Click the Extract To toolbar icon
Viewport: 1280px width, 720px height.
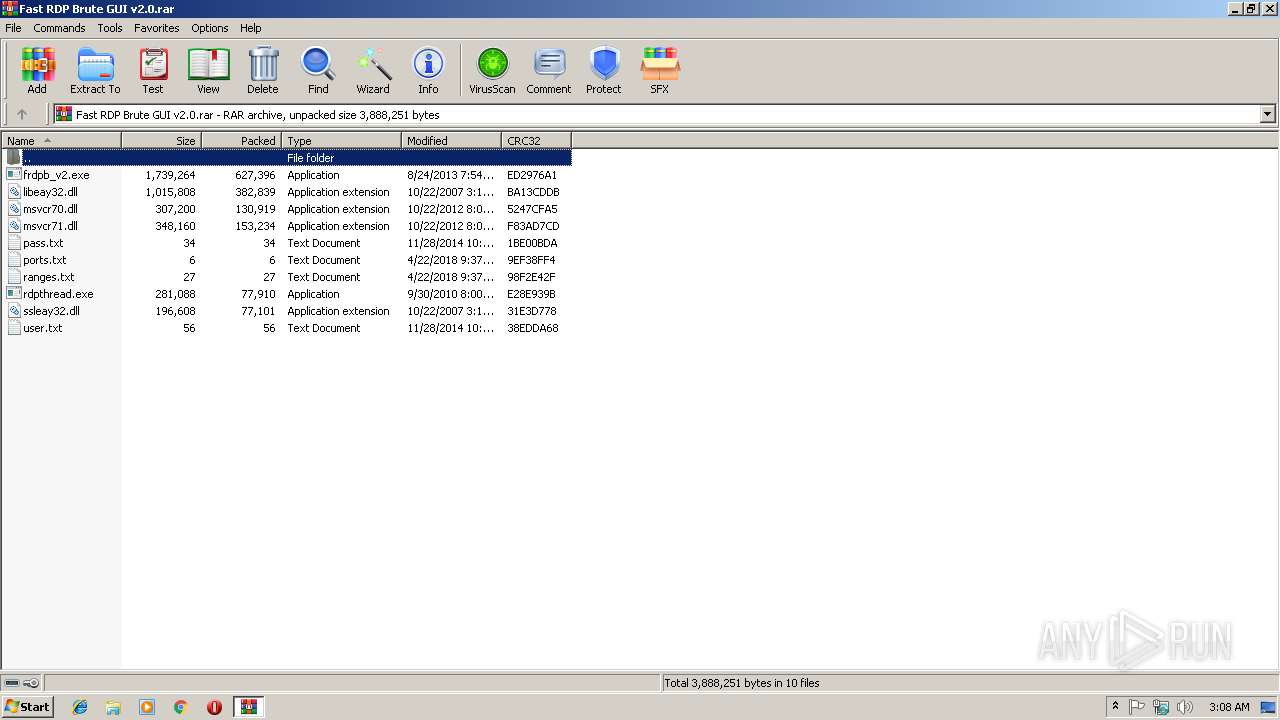coord(95,70)
